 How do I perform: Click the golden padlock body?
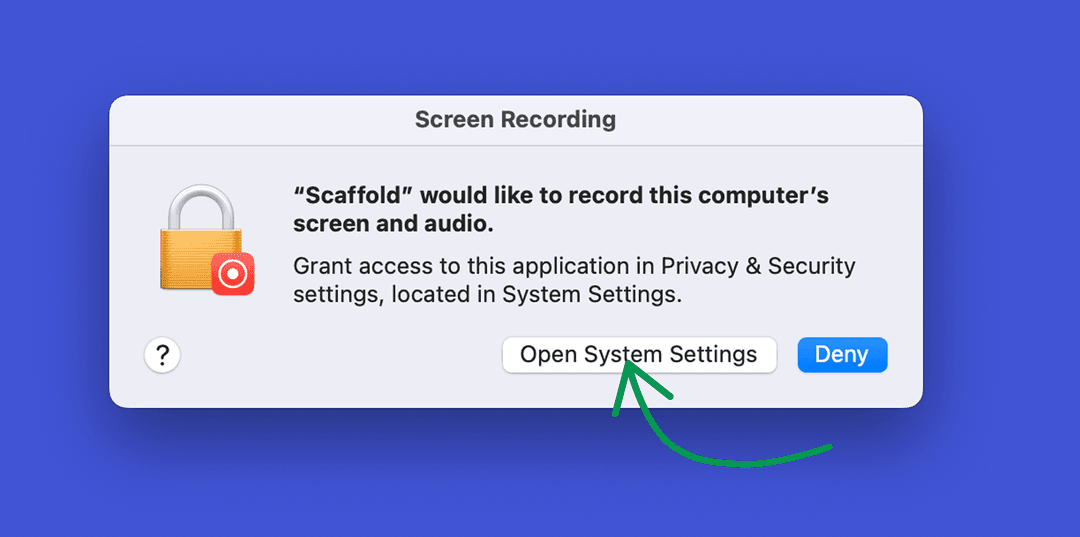(190, 255)
